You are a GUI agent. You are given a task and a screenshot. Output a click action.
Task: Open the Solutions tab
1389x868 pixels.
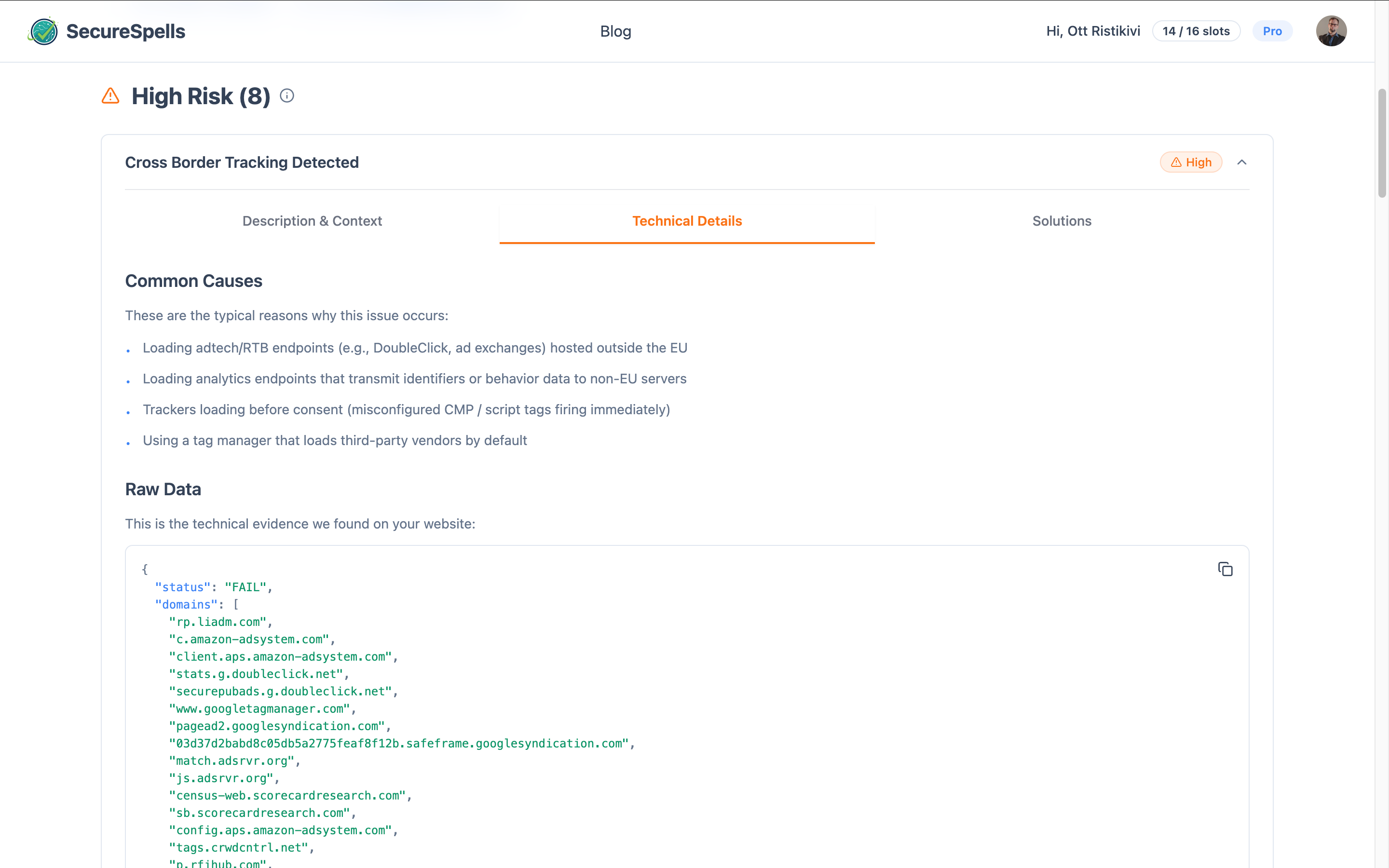coord(1061,221)
